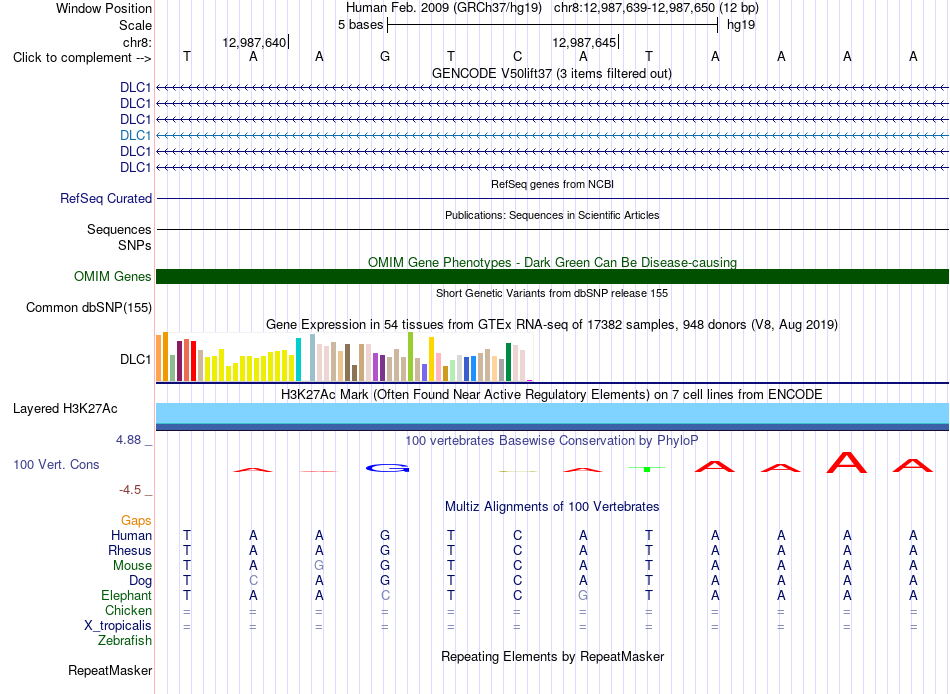The height and width of the screenshot is (694, 950).
Task: Click DLC1 label beside GTEx bar chart
Action: [135, 359]
